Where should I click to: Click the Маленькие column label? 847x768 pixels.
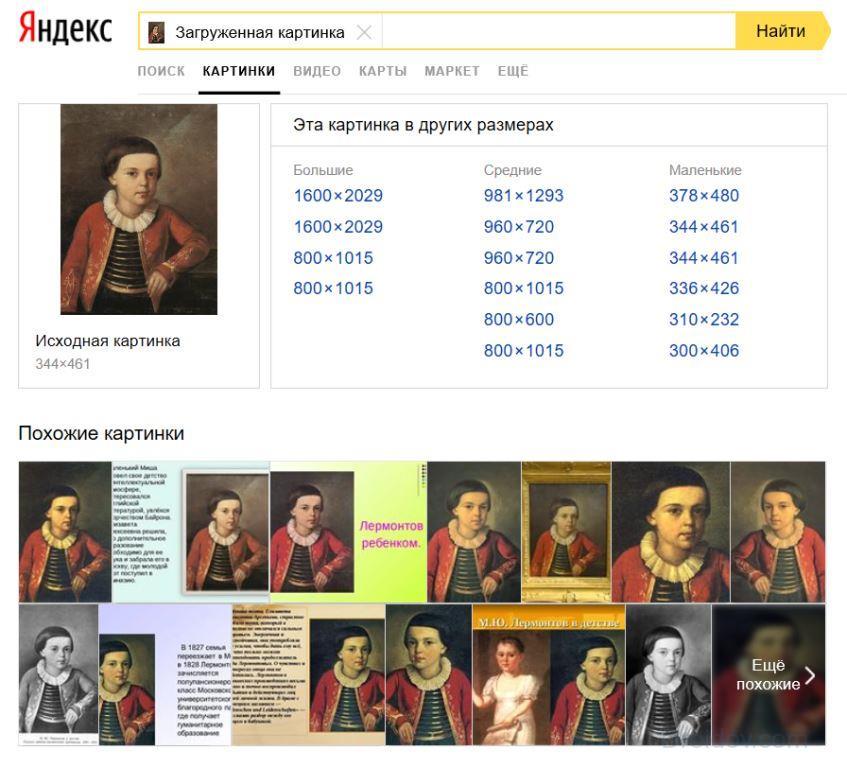[x=705, y=170]
